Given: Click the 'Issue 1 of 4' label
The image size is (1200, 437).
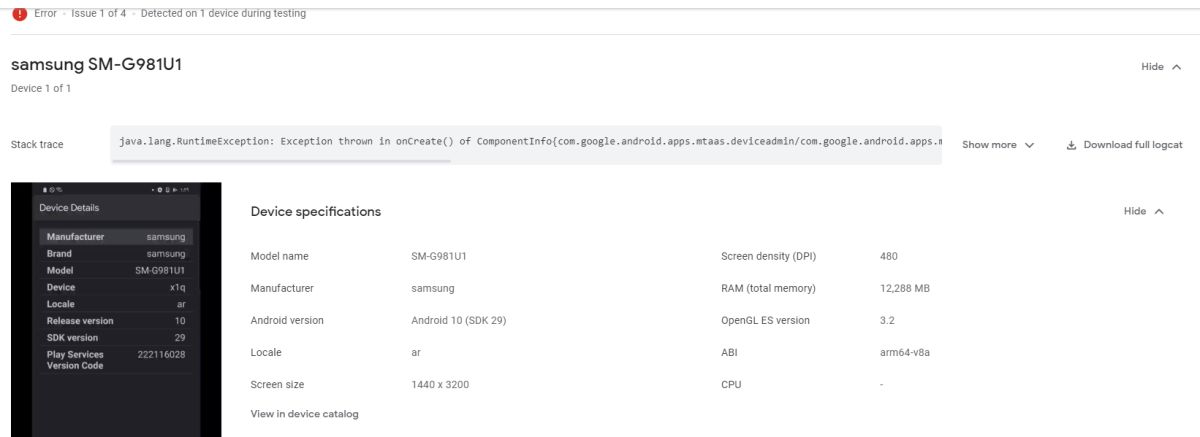Looking at the screenshot, I should [98, 14].
